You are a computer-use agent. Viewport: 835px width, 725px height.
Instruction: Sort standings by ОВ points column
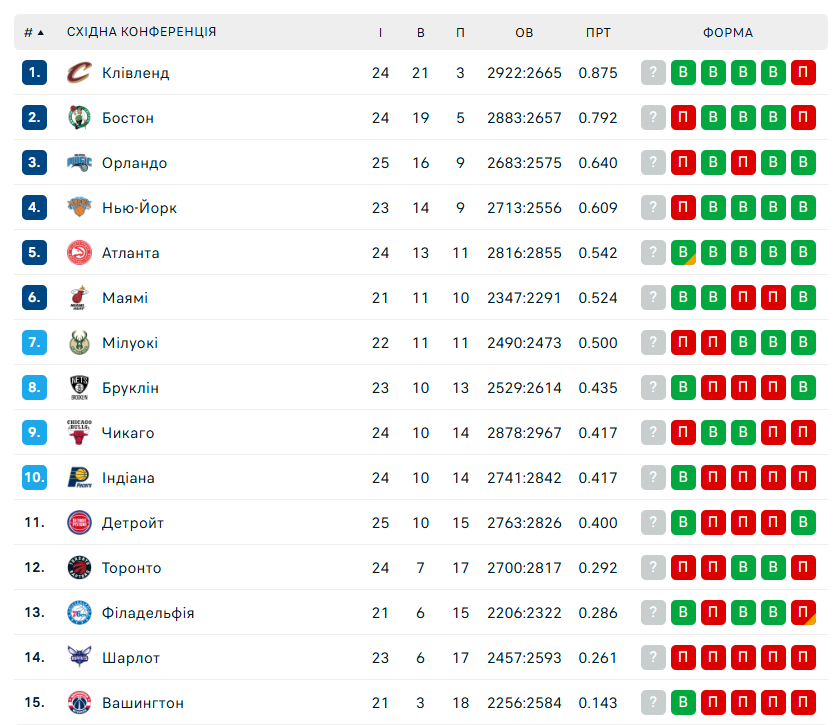(524, 32)
